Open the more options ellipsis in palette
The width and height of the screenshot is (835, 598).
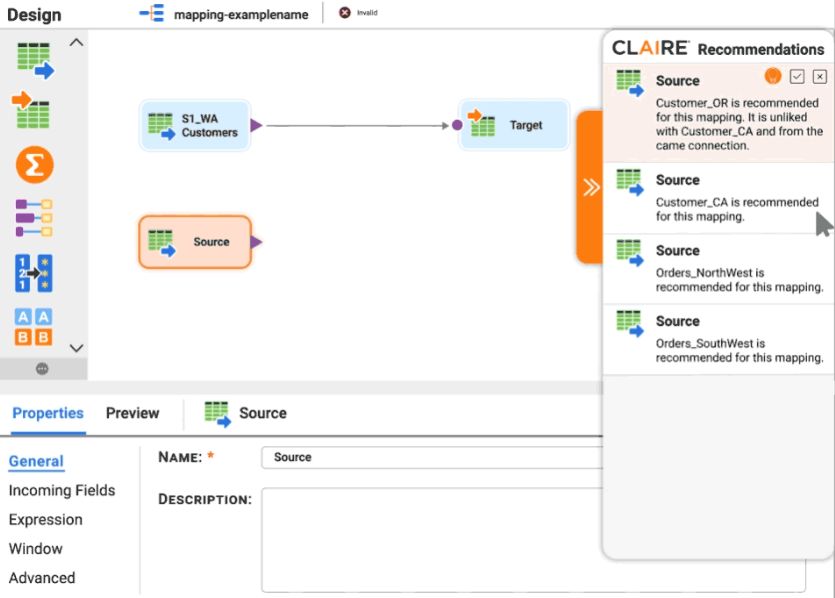pos(42,368)
